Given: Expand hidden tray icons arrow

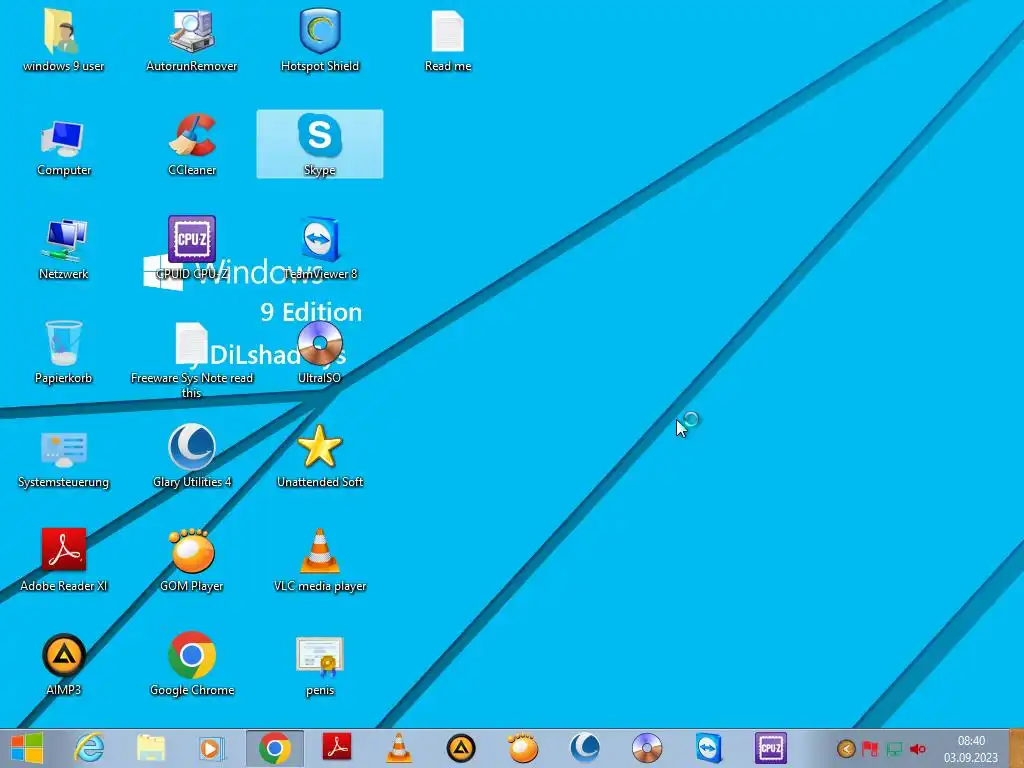Looking at the screenshot, I should click(x=846, y=749).
